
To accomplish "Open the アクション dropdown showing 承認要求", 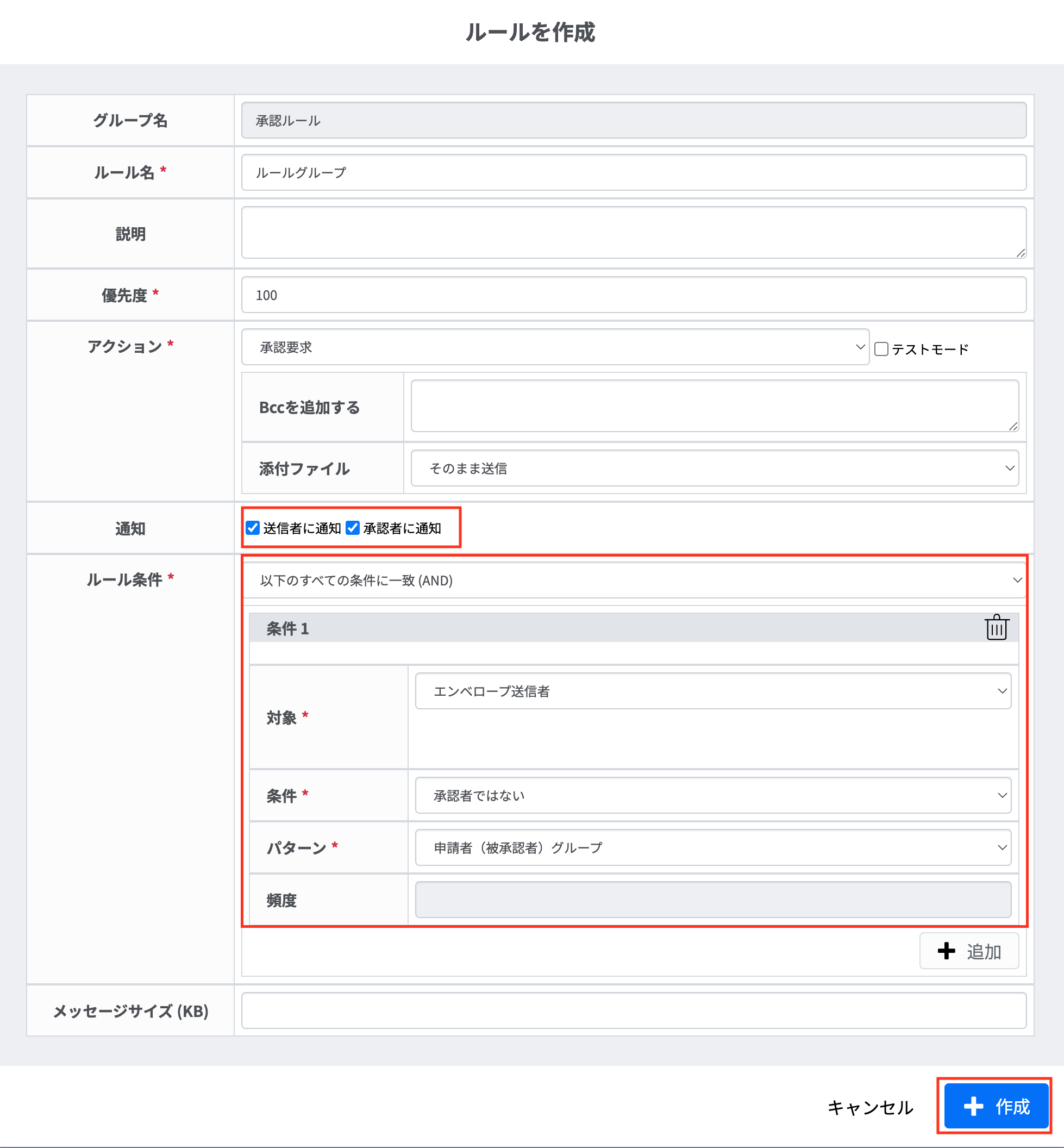I will point(555,347).
